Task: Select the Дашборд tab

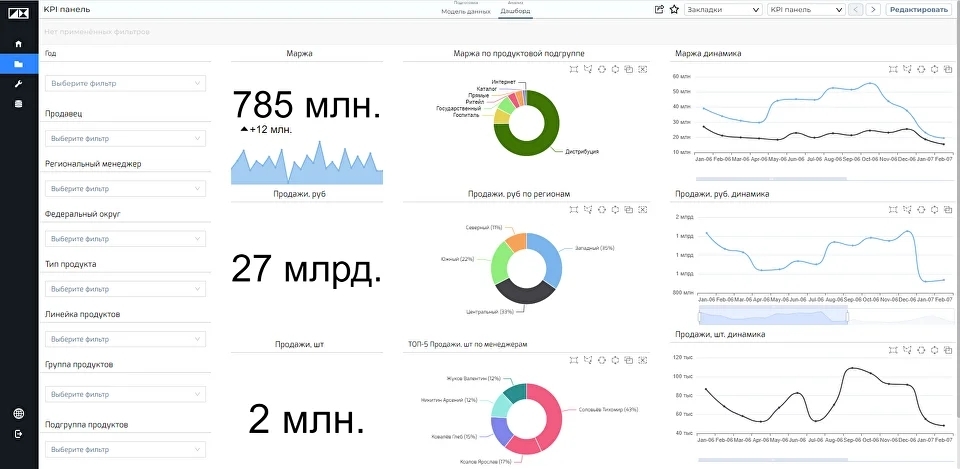Action: click(515, 11)
